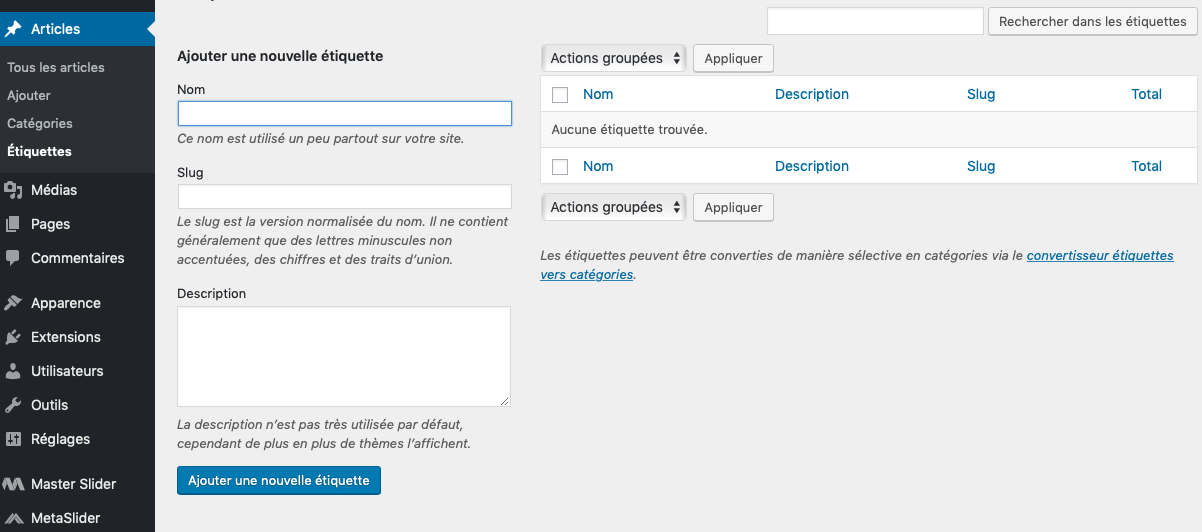Click the Utilisateurs person icon

pyautogui.click(x=13, y=371)
